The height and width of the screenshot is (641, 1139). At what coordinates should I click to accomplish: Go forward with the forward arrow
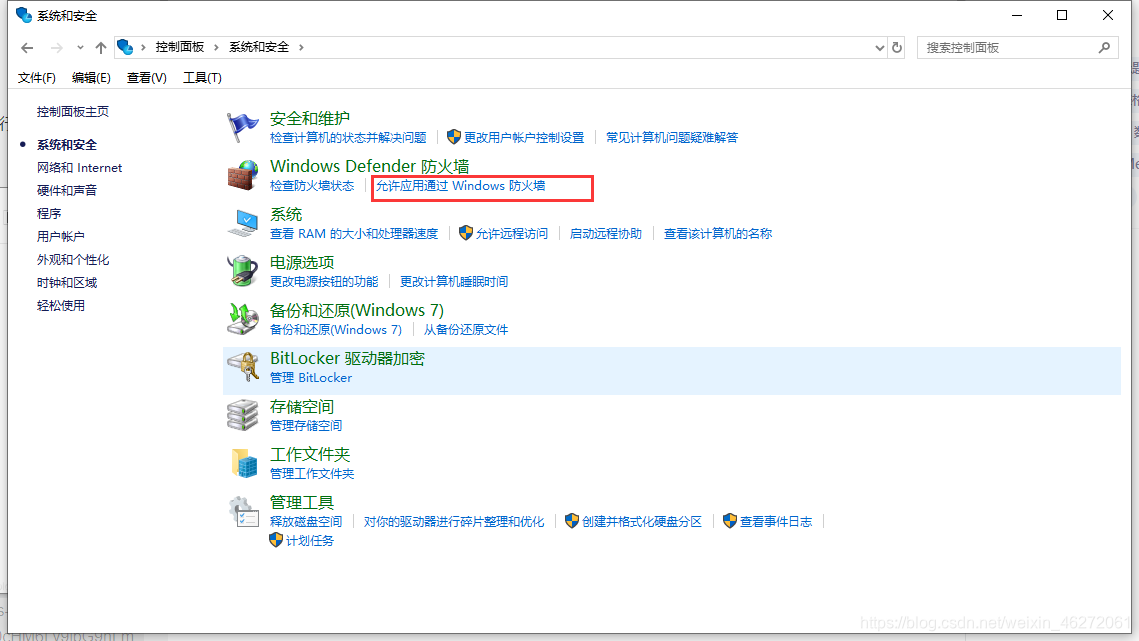point(56,48)
